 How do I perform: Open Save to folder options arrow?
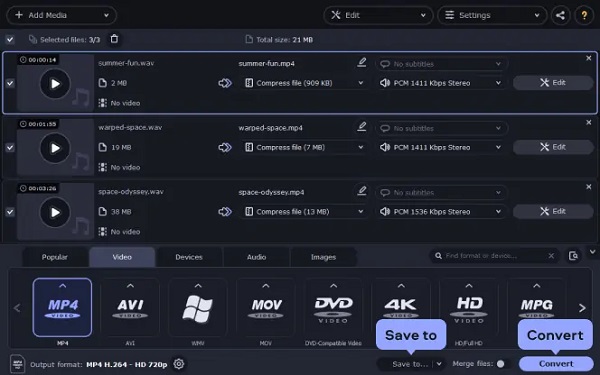439,364
